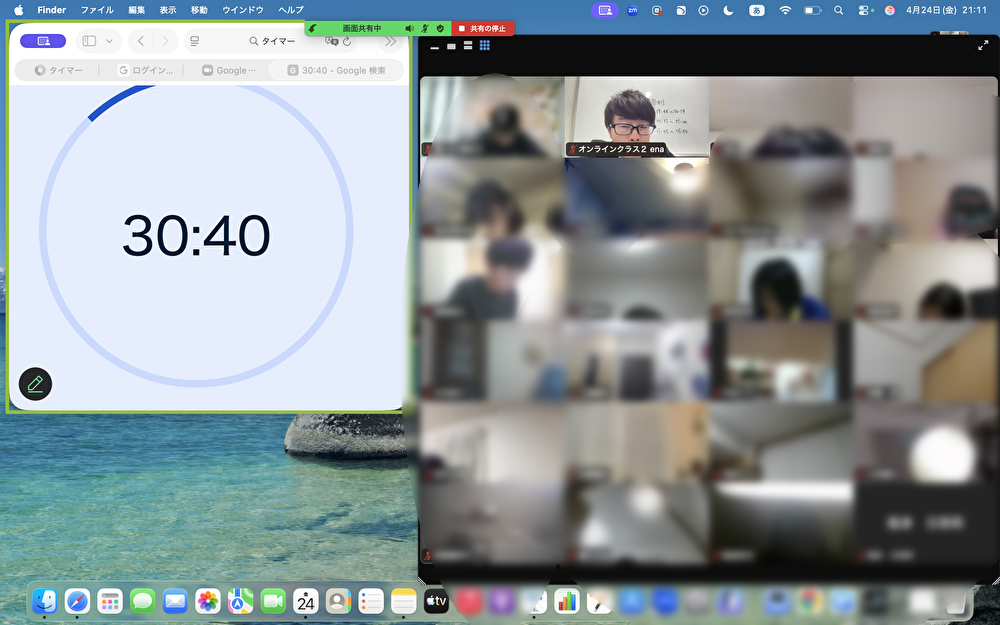Click the fullscreen expand icon in Zoom window
The width and height of the screenshot is (1000, 625).
[985, 45]
